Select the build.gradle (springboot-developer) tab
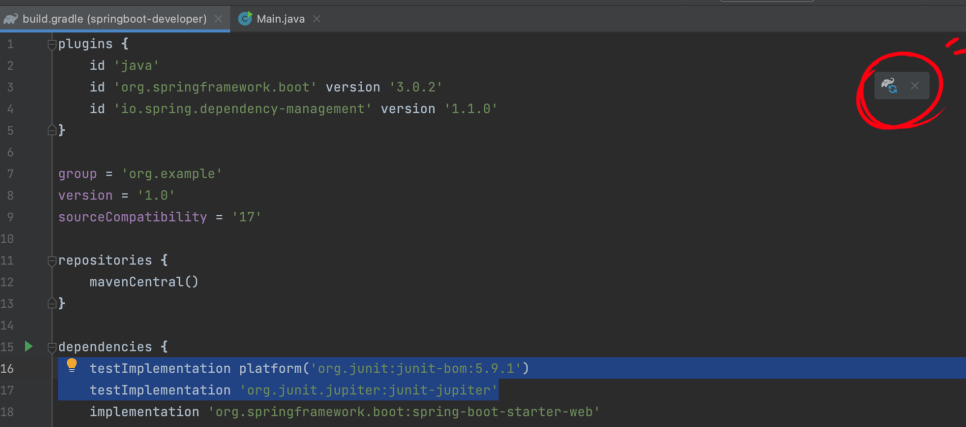The image size is (966, 427). pos(115,19)
